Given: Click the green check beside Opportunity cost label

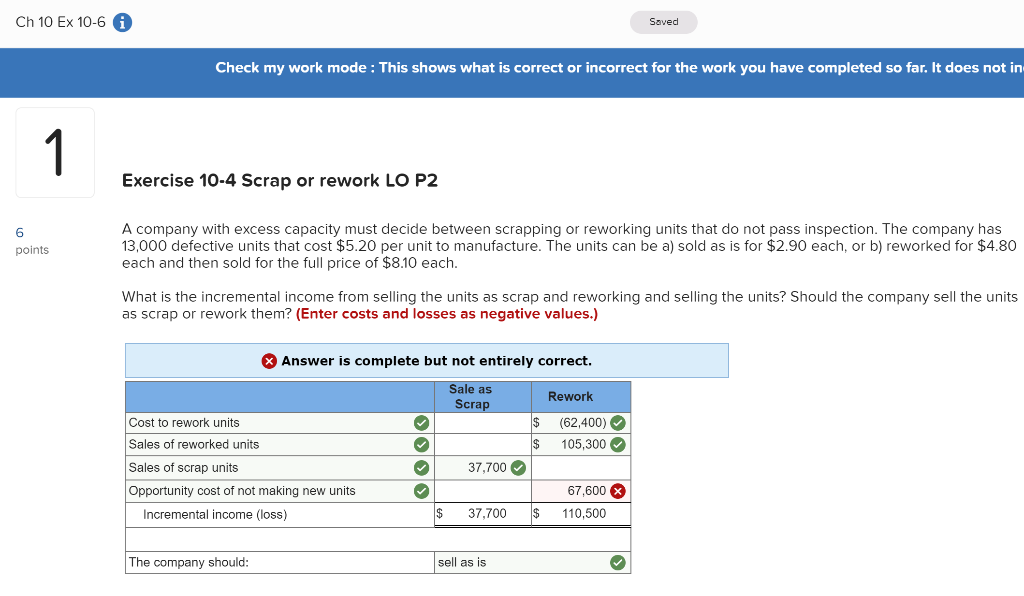Looking at the screenshot, I should point(421,491).
